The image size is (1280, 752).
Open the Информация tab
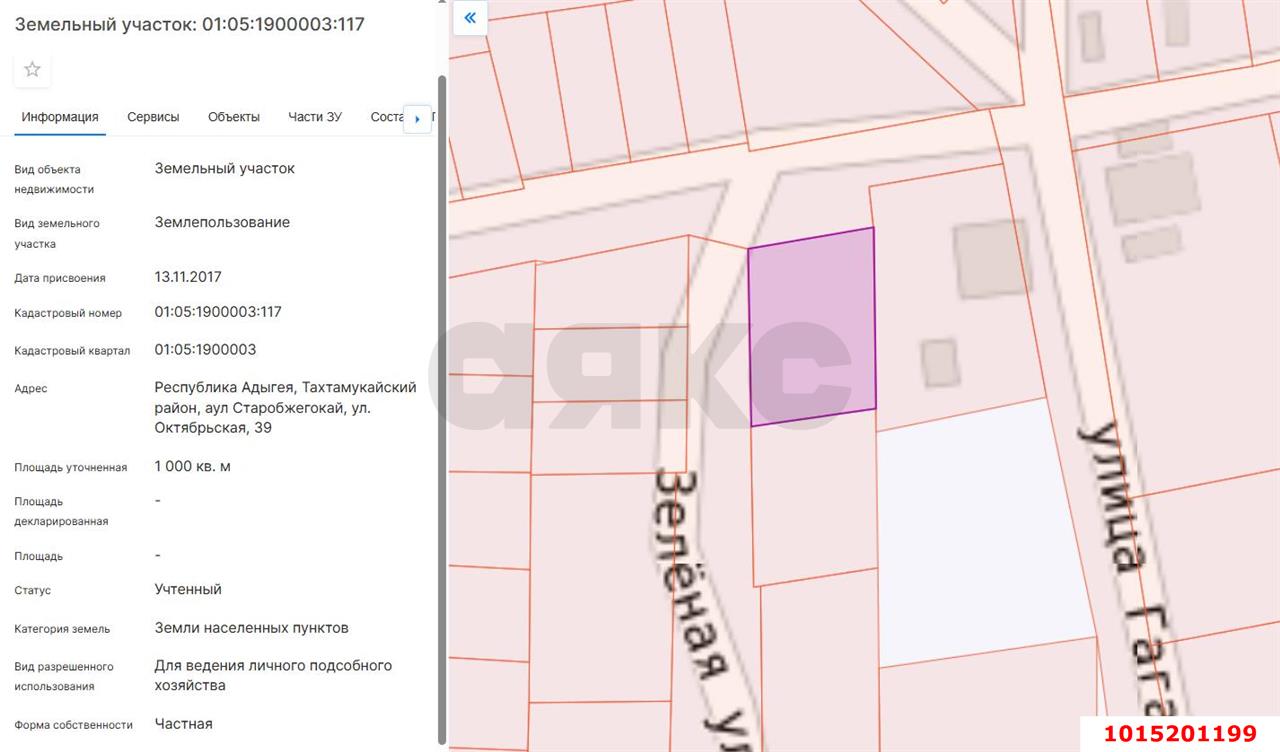[x=60, y=117]
